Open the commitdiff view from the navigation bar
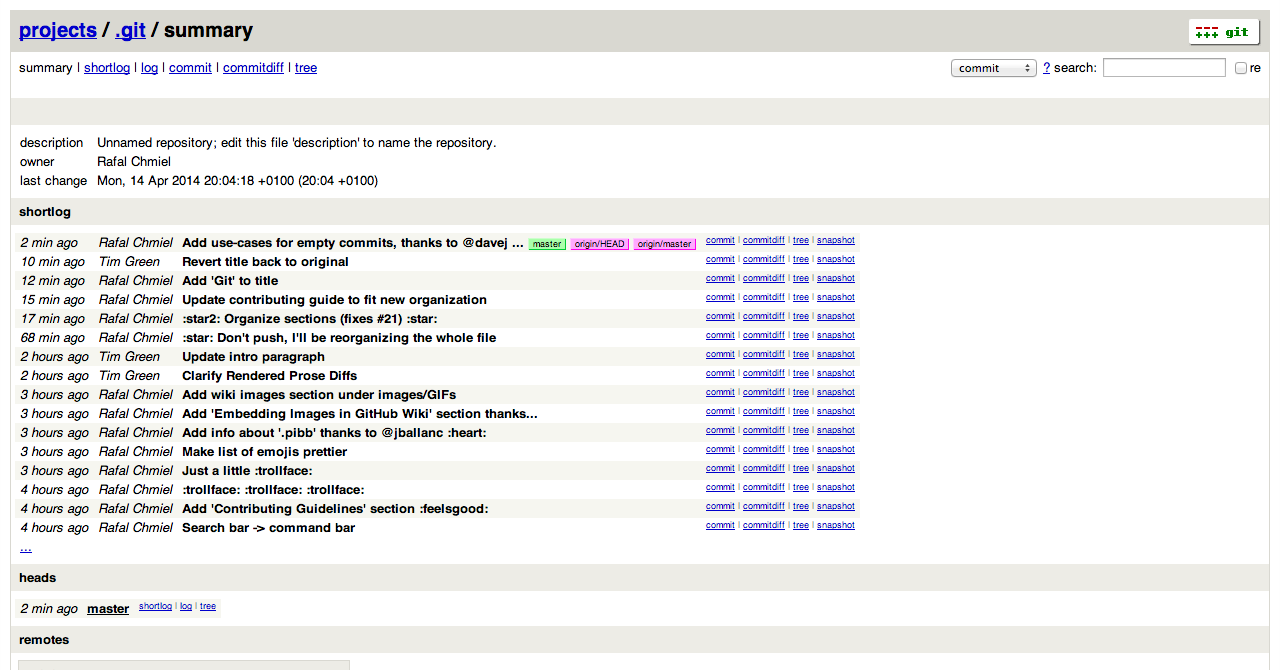The width and height of the screenshot is (1280, 670). click(253, 67)
